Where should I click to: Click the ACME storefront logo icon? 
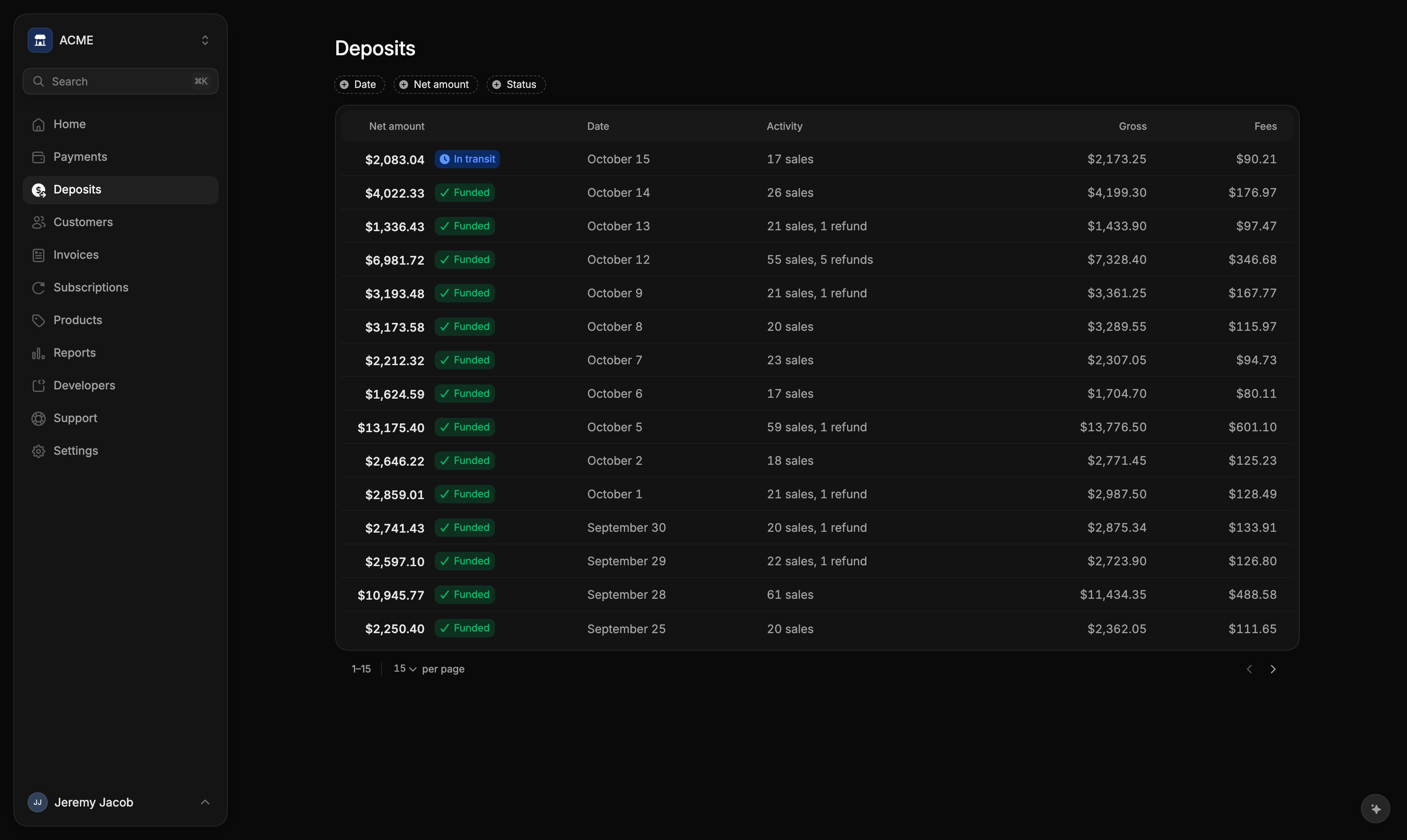coord(40,40)
